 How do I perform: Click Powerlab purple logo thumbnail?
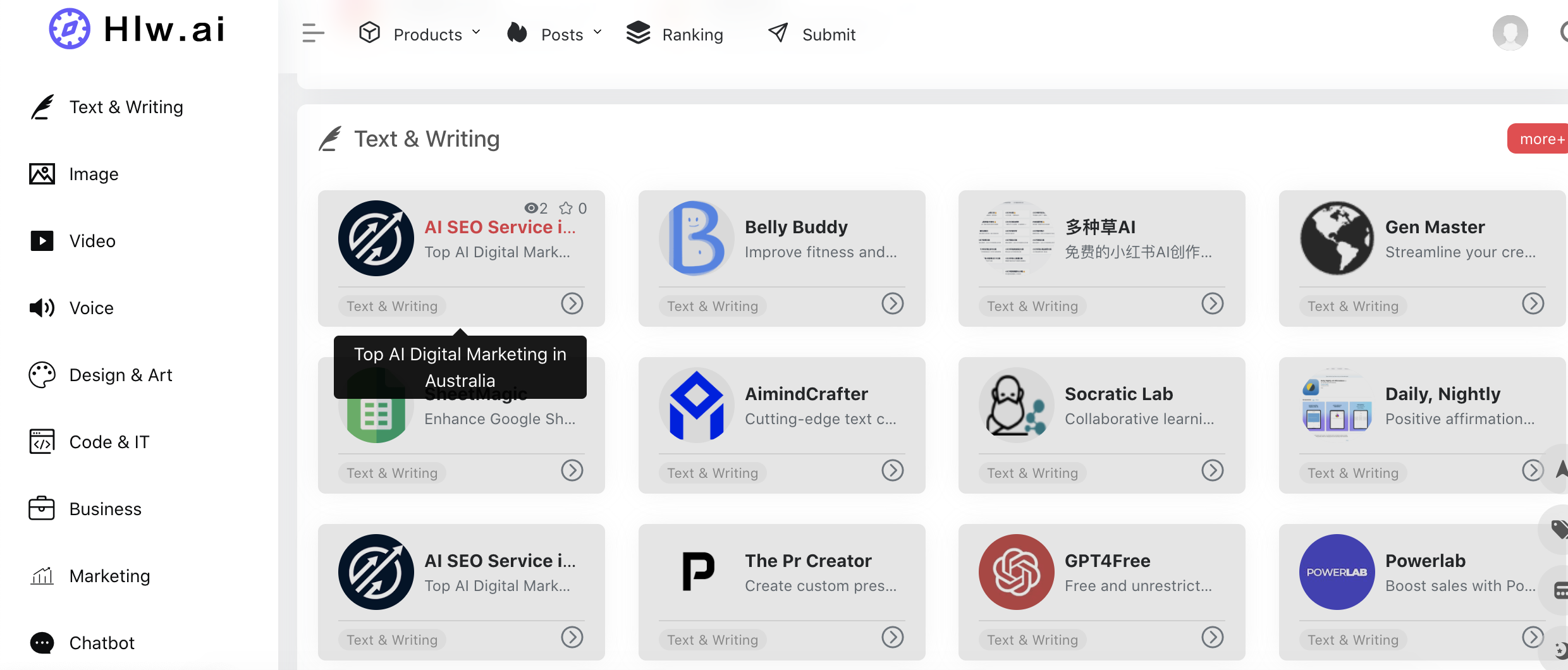coord(1337,572)
